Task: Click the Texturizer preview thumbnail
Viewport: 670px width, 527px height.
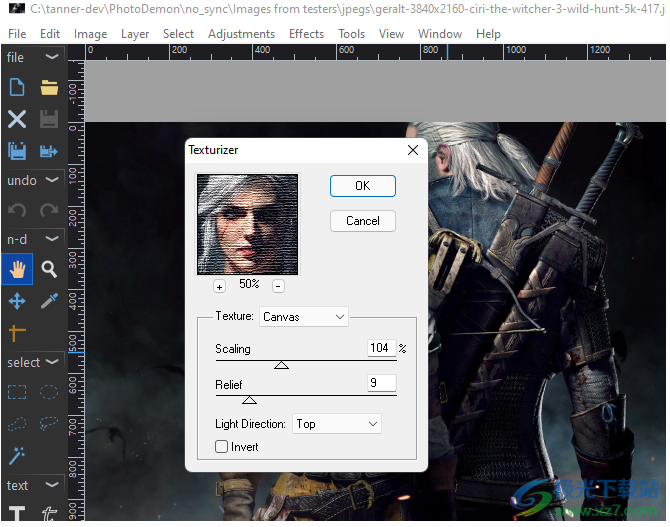Action: (x=247, y=224)
